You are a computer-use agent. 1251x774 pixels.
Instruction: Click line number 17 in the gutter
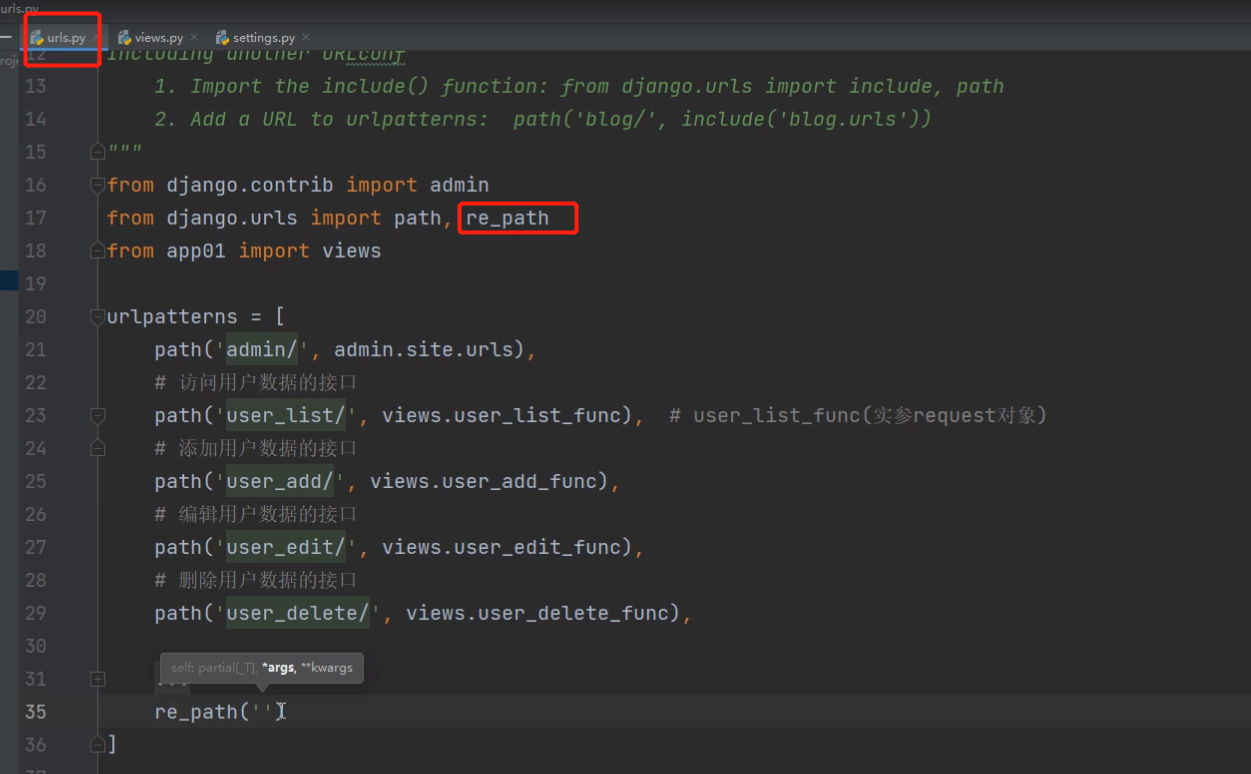35,218
